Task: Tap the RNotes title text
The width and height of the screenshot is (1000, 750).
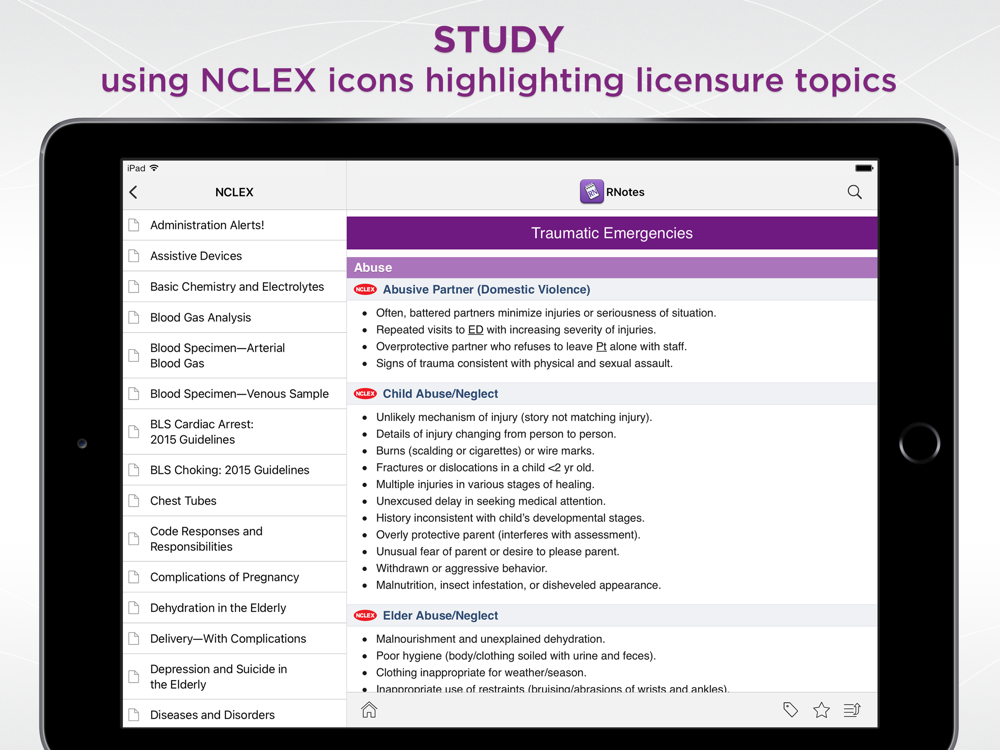Action: click(625, 192)
